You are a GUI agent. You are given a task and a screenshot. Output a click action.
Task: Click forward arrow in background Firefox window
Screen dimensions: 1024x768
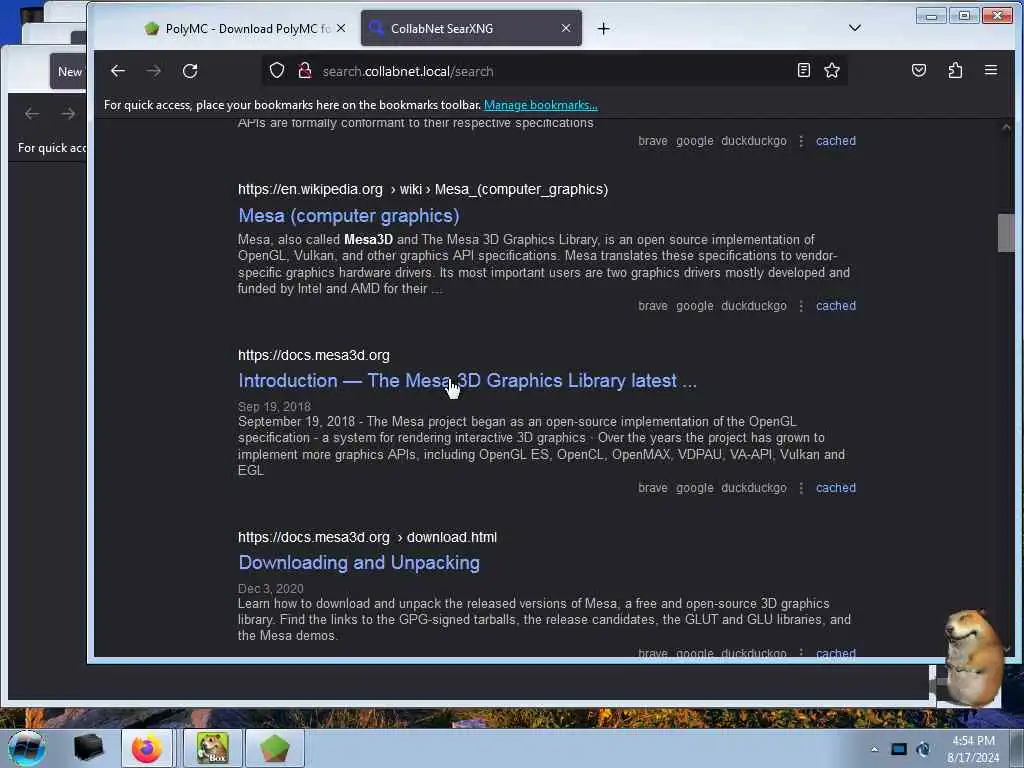(x=68, y=114)
